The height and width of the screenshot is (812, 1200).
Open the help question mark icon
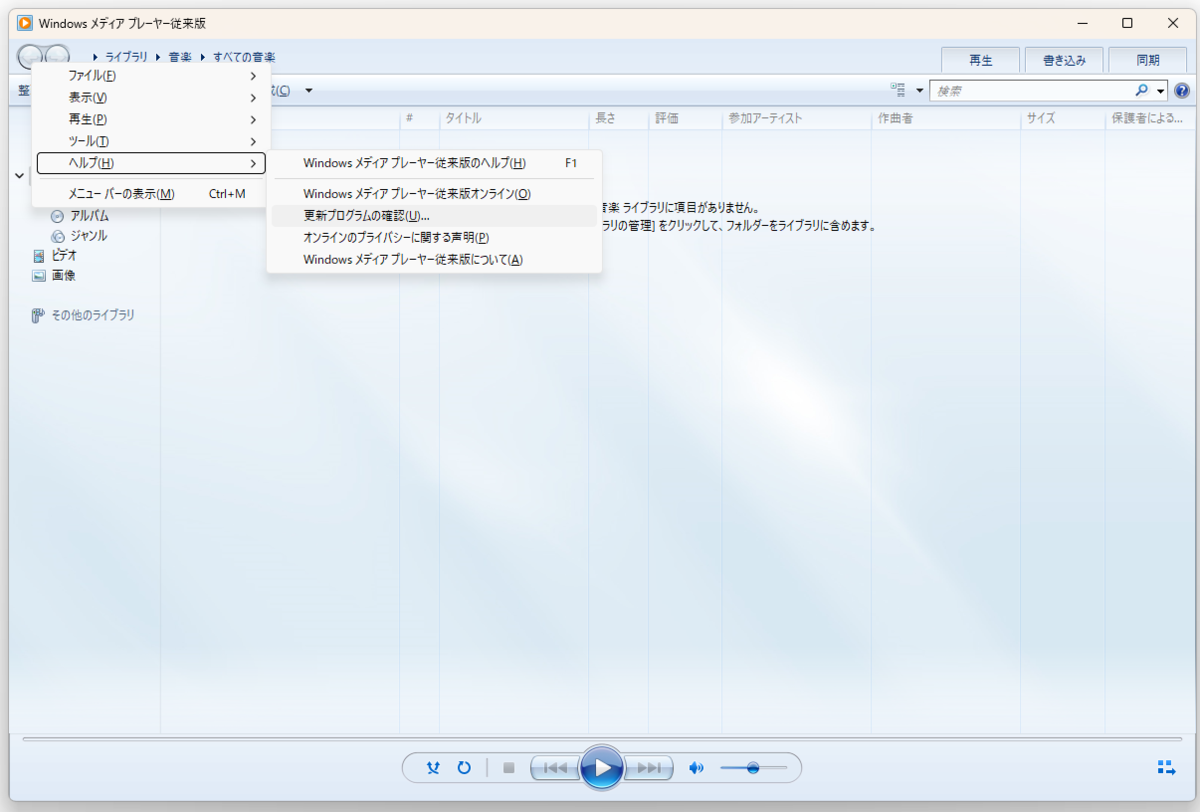tap(1181, 91)
